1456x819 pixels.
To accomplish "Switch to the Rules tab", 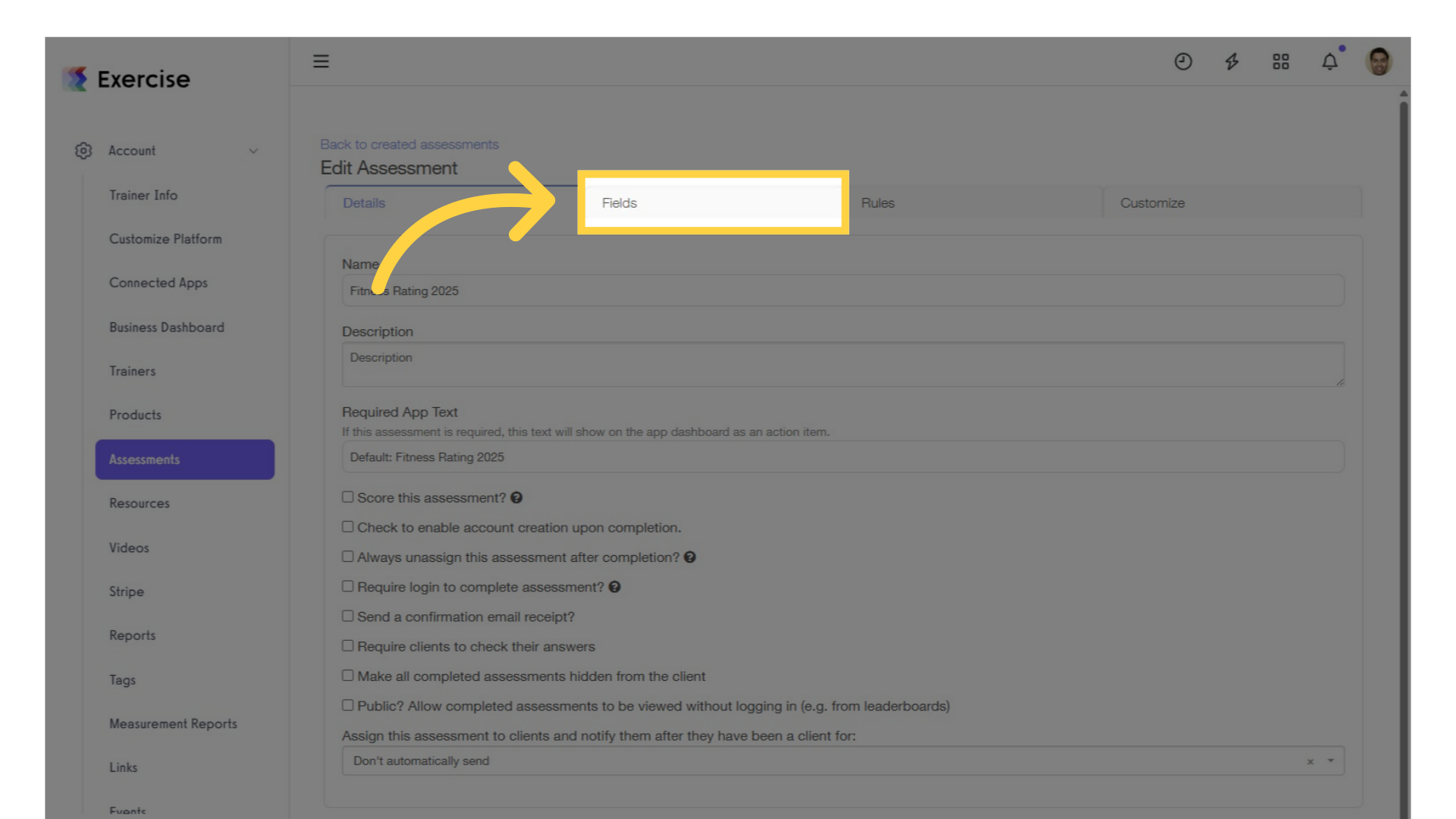I will 974,203.
